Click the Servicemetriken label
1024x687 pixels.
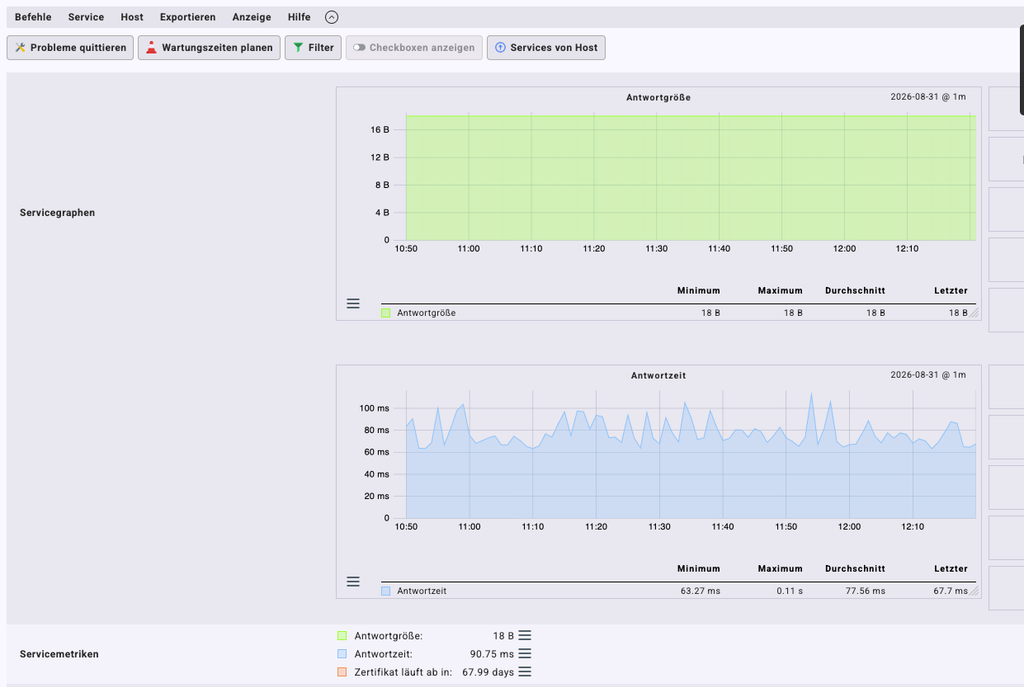coord(59,654)
